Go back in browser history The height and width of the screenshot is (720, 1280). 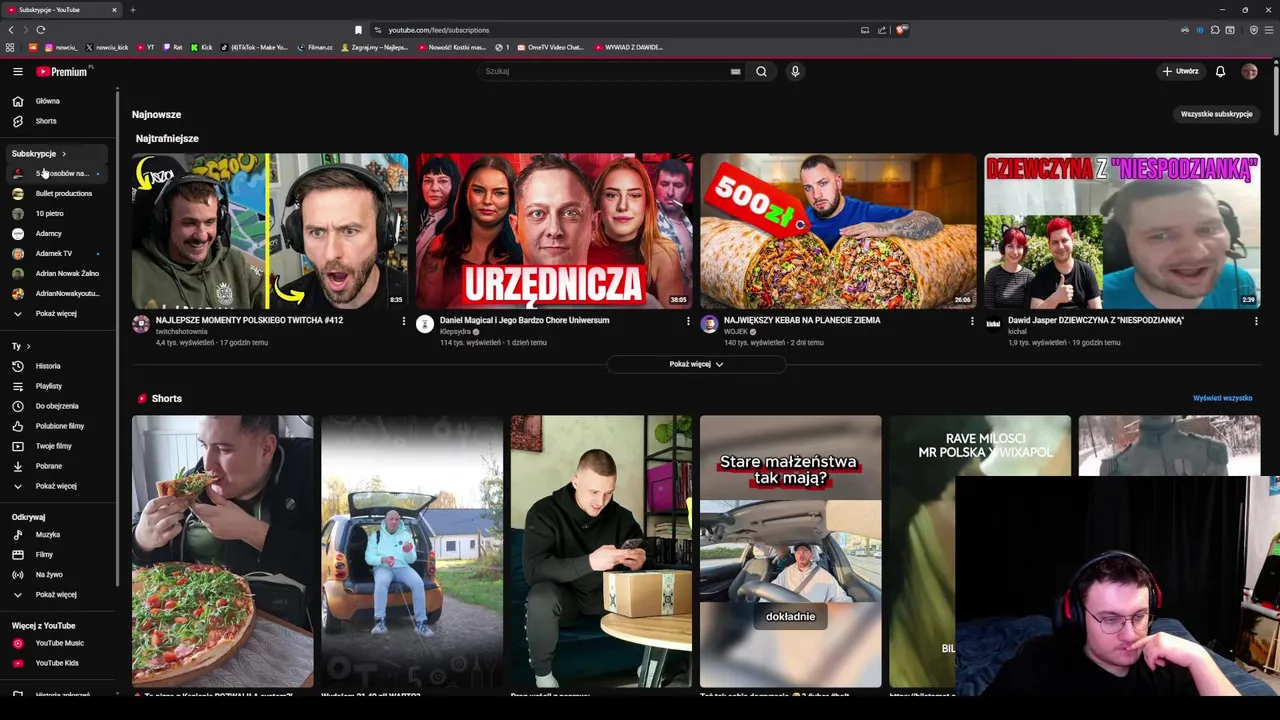click(11, 30)
